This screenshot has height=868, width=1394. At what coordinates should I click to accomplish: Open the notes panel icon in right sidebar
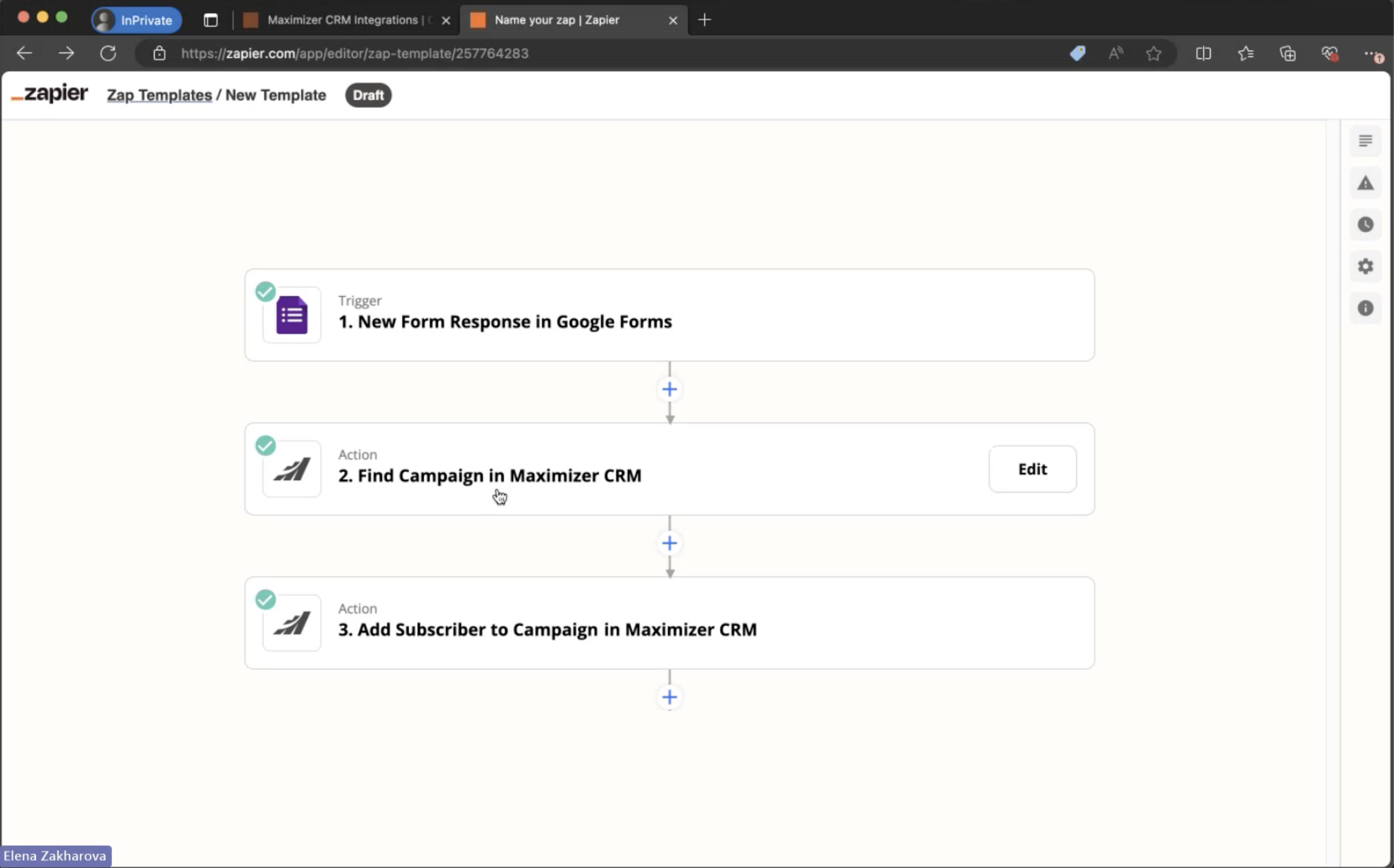tap(1365, 141)
